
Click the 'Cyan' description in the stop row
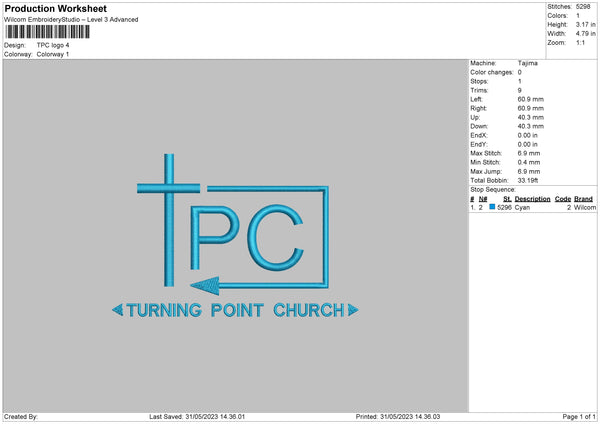coord(522,207)
